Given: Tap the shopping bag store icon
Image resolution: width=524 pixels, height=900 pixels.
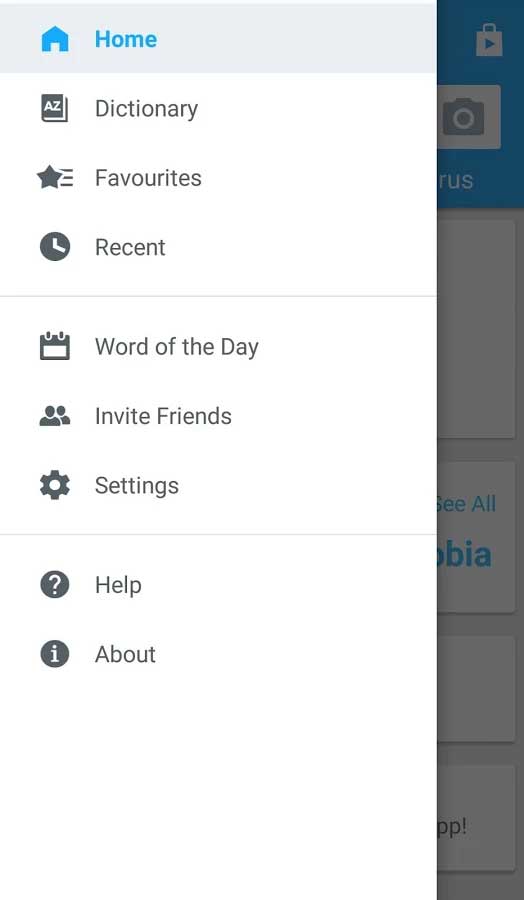Looking at the screenshot, I should 489,40.
